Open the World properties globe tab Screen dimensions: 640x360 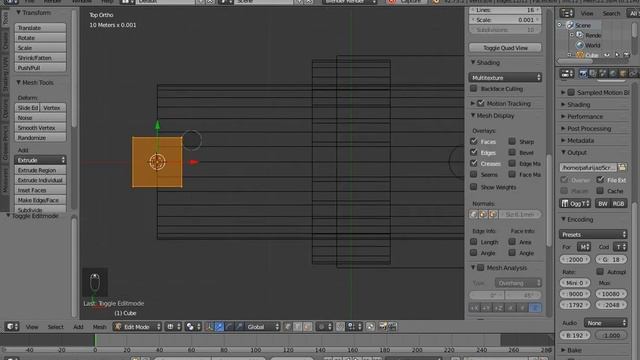pyautogui.click(x=613, y=74)
